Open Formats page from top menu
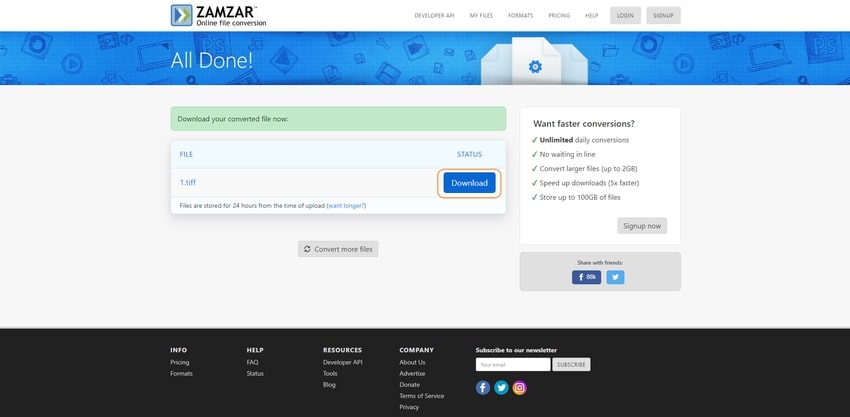850x417 pixels. point(520,16)
